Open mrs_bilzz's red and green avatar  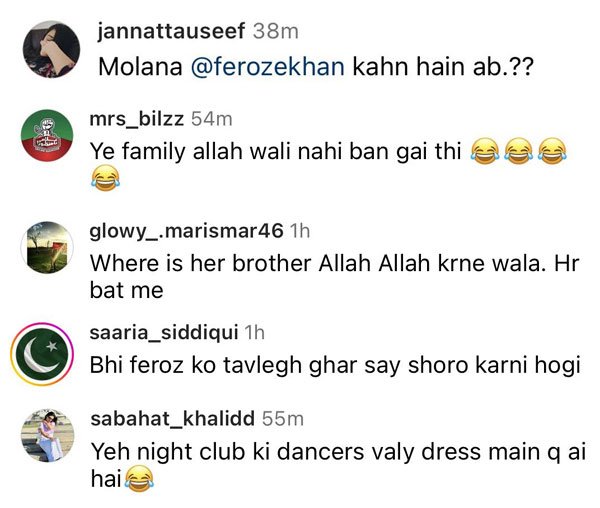(x=47, y=135)
